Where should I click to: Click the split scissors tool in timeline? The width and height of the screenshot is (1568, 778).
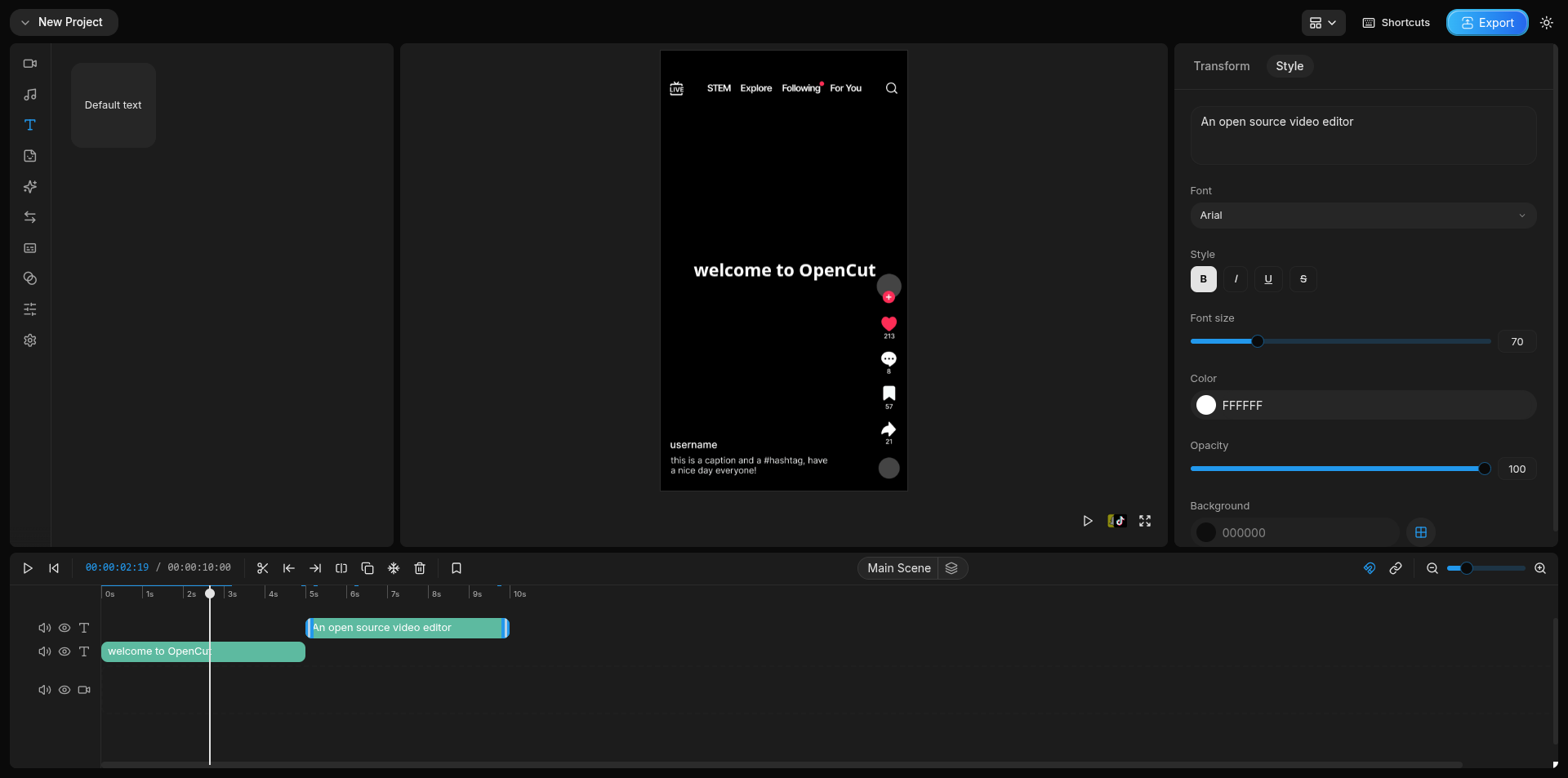(x=262, y=568)
